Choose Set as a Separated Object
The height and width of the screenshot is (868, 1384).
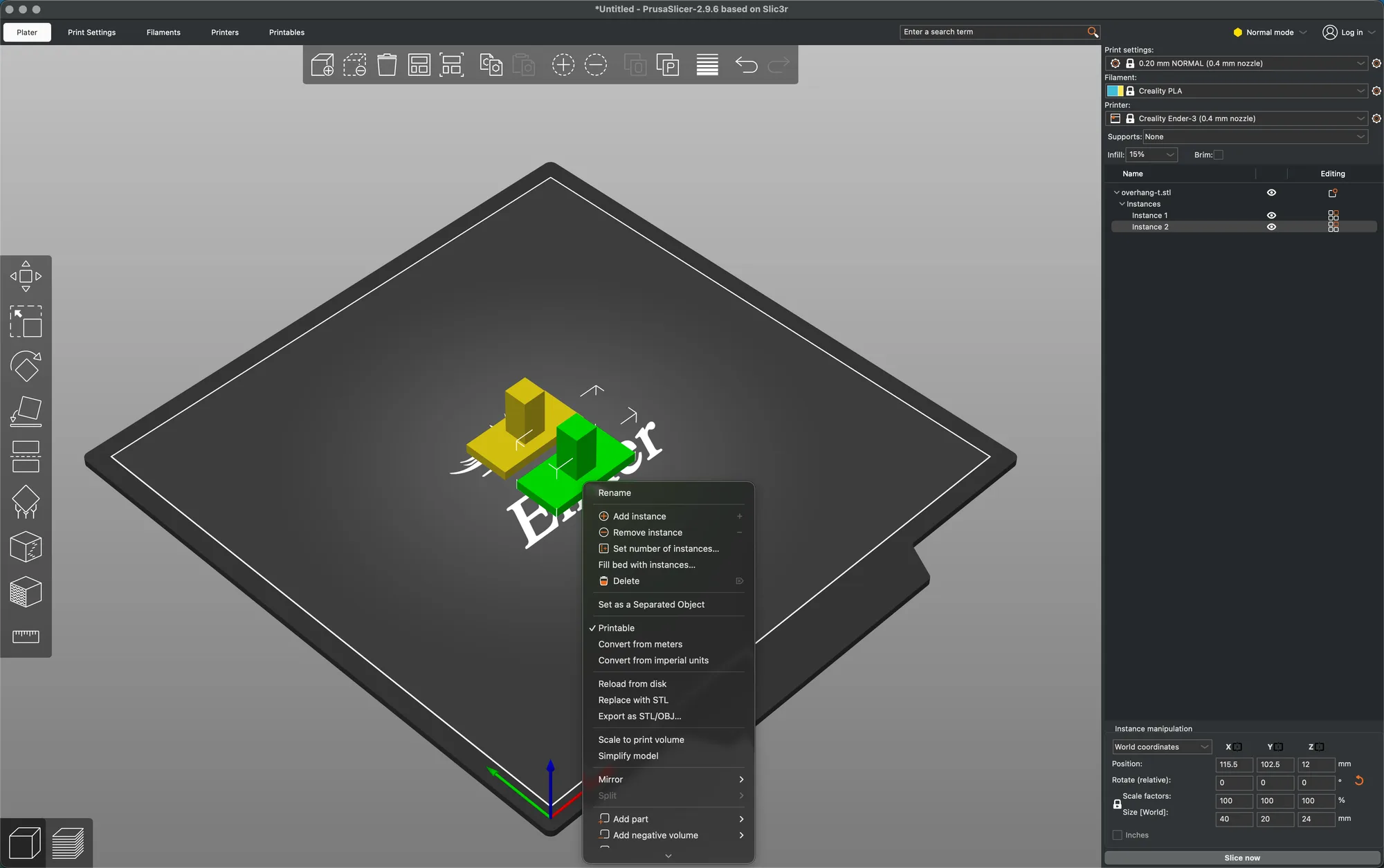click(651, 604)
